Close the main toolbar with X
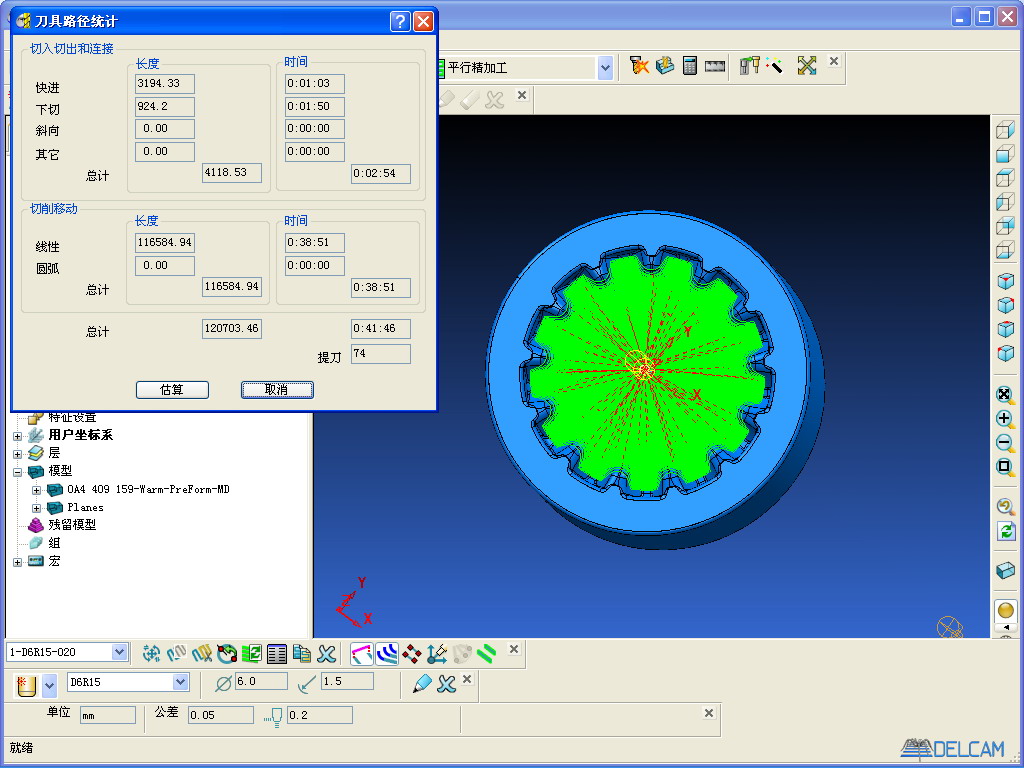This screenshot has width=1024, height=768. [x=834, y=61]
